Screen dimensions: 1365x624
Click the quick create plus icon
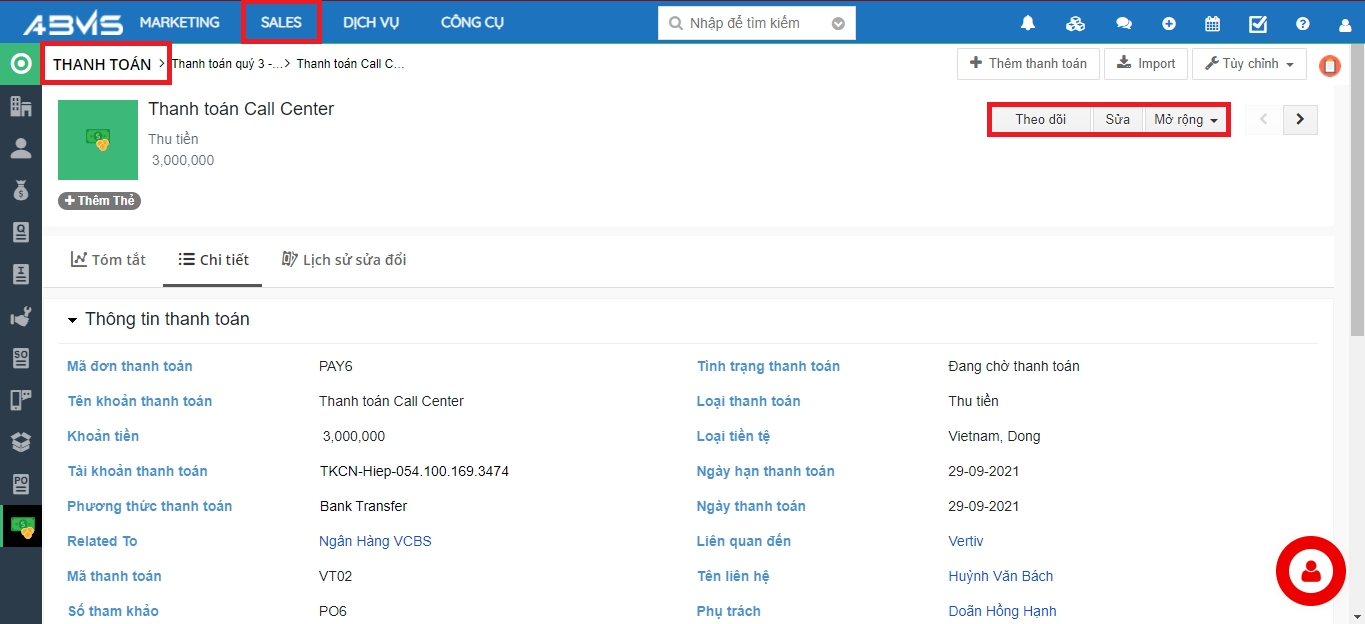pyautogui.click(x=1169, y=24)
